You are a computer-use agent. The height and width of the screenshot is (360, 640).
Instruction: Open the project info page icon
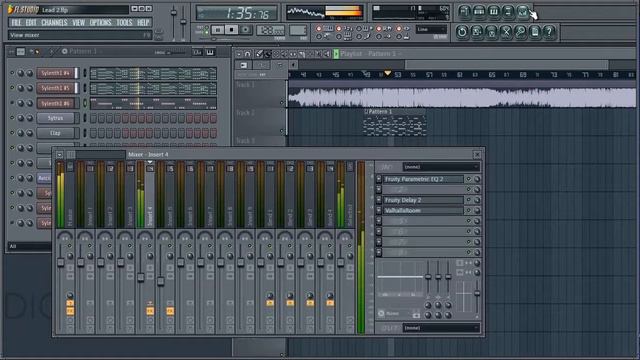click(x=535, y=32)
